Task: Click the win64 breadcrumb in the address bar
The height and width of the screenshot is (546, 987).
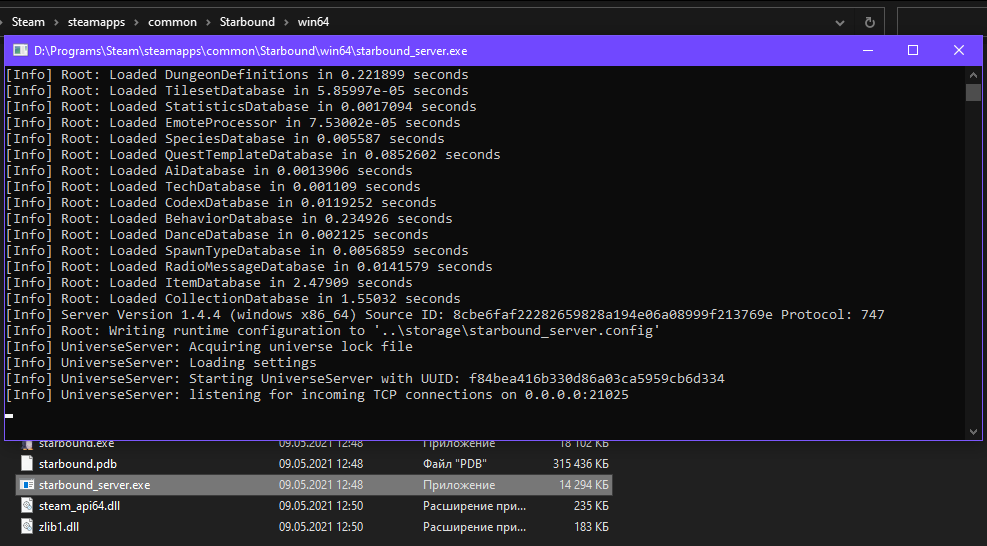Action: click(313, 22)
